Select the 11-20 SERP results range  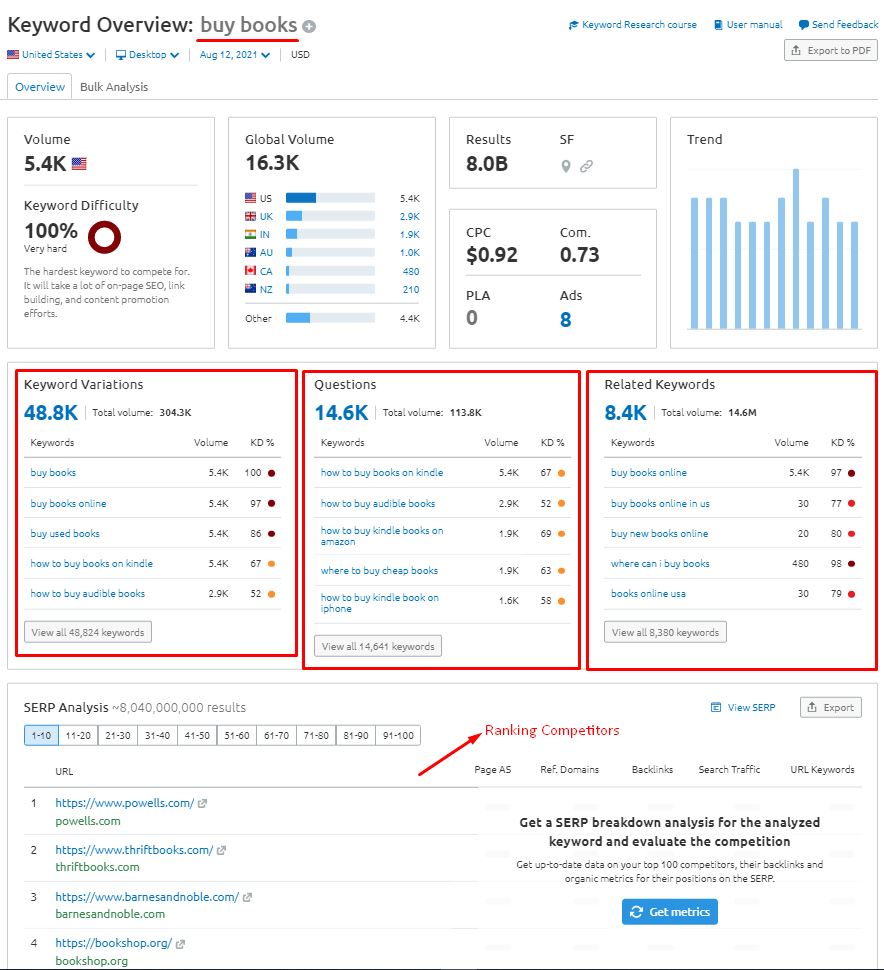click(78, 735)
